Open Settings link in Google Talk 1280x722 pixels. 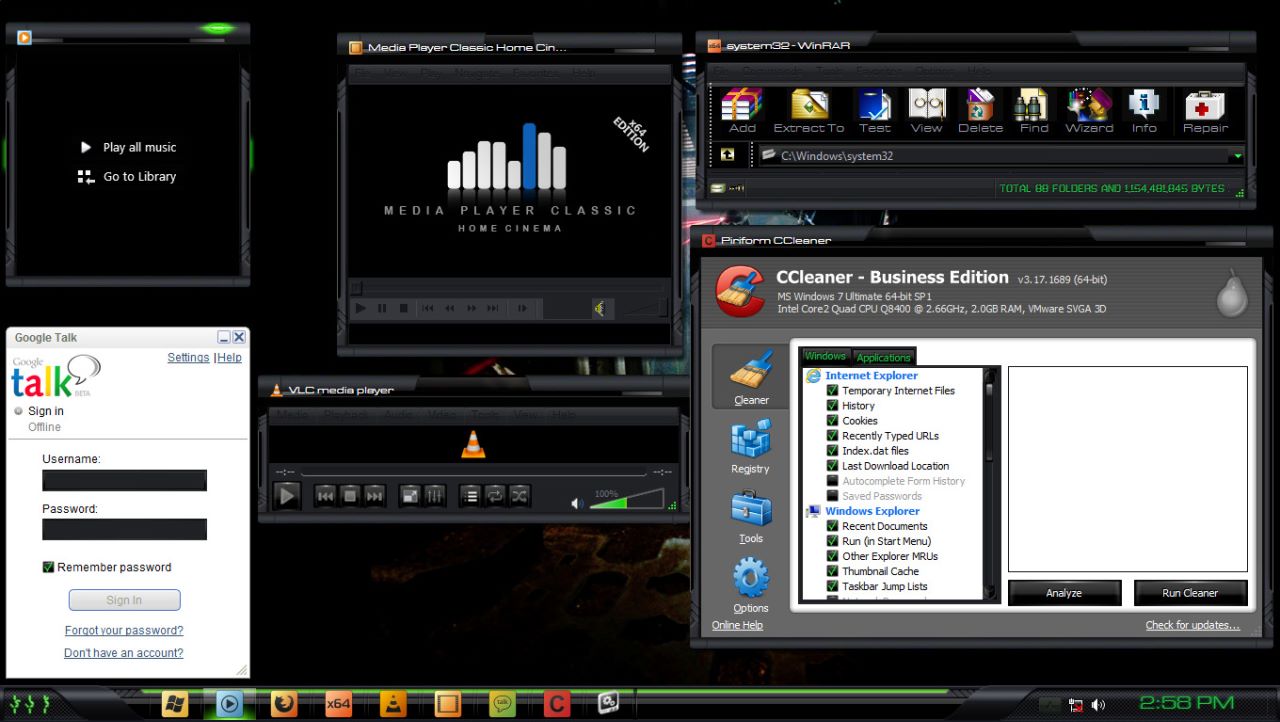188,357
